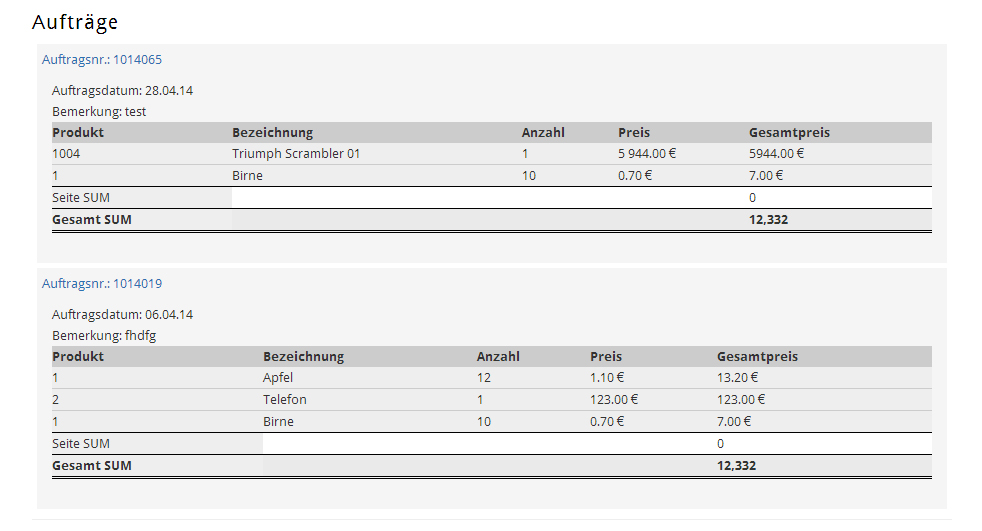Open product link beside Apfel
The width and height of the screenshot is (982, 531).
point(56,378)
